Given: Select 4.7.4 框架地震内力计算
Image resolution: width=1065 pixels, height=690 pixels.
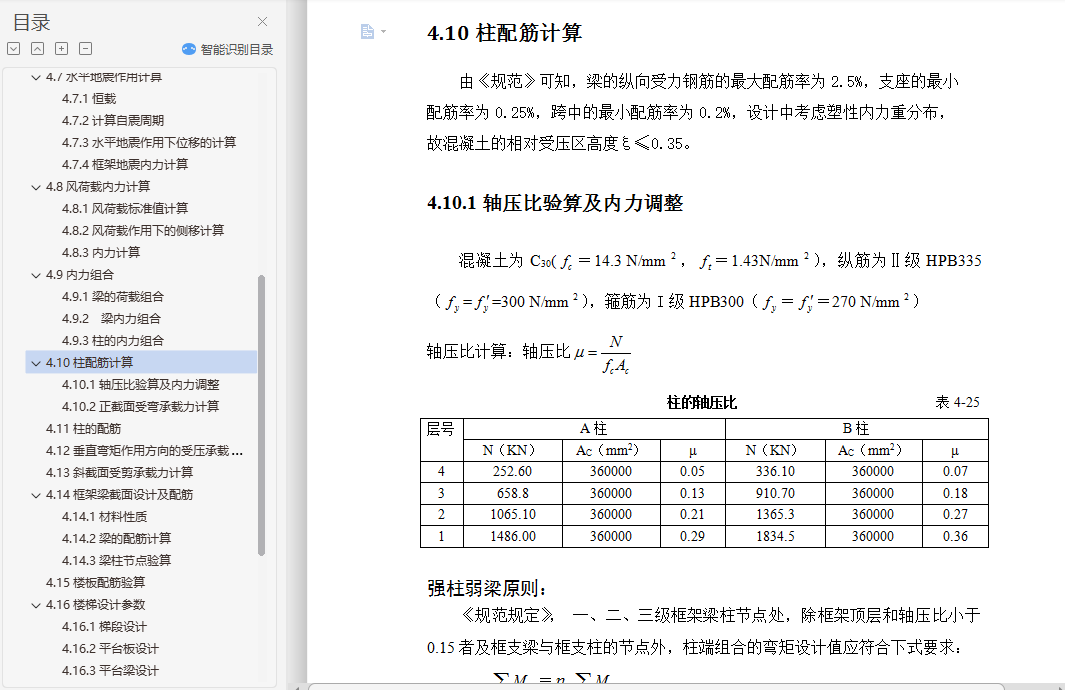Looking at the screenshot, I should (x=125, y=165).
